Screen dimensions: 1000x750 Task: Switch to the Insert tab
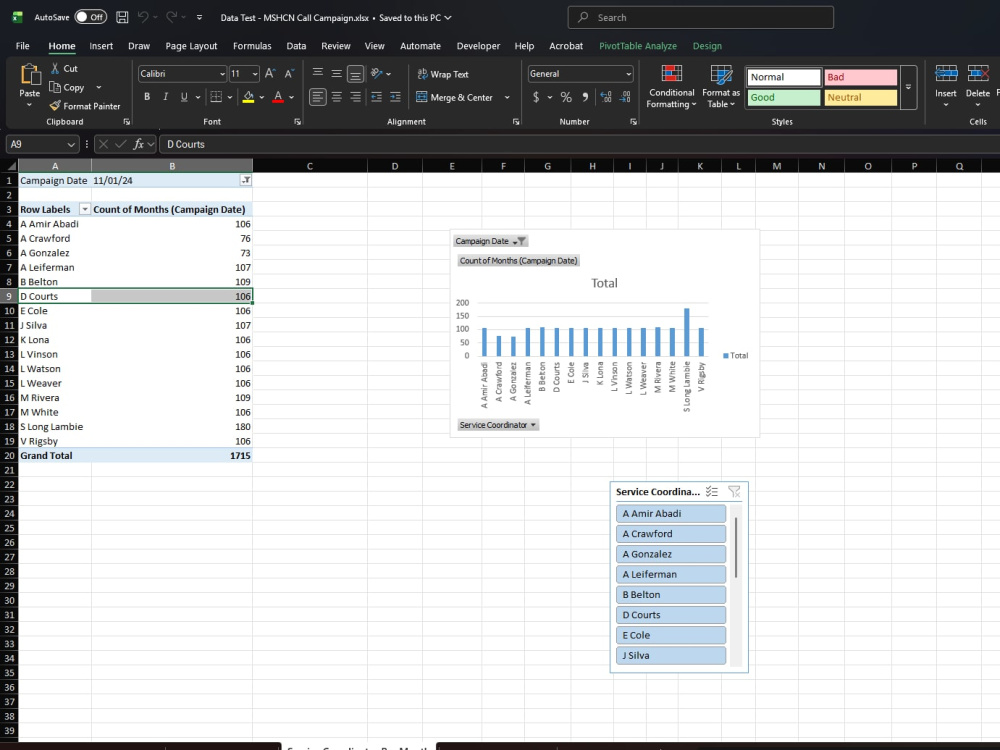tap(101, 46)
